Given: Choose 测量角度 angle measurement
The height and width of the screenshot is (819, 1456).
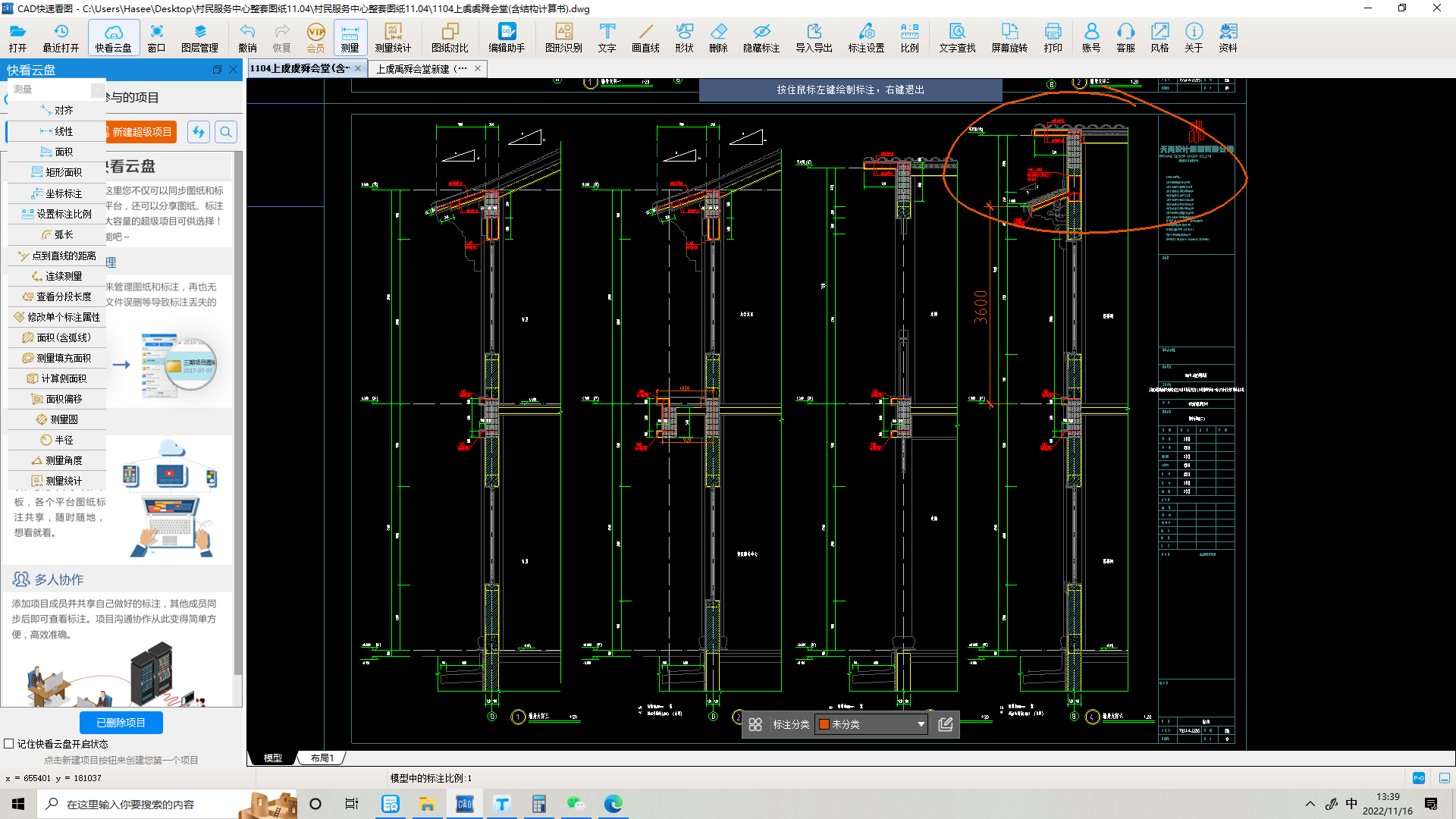Looking at the screenshot, I should pos(57,460).
